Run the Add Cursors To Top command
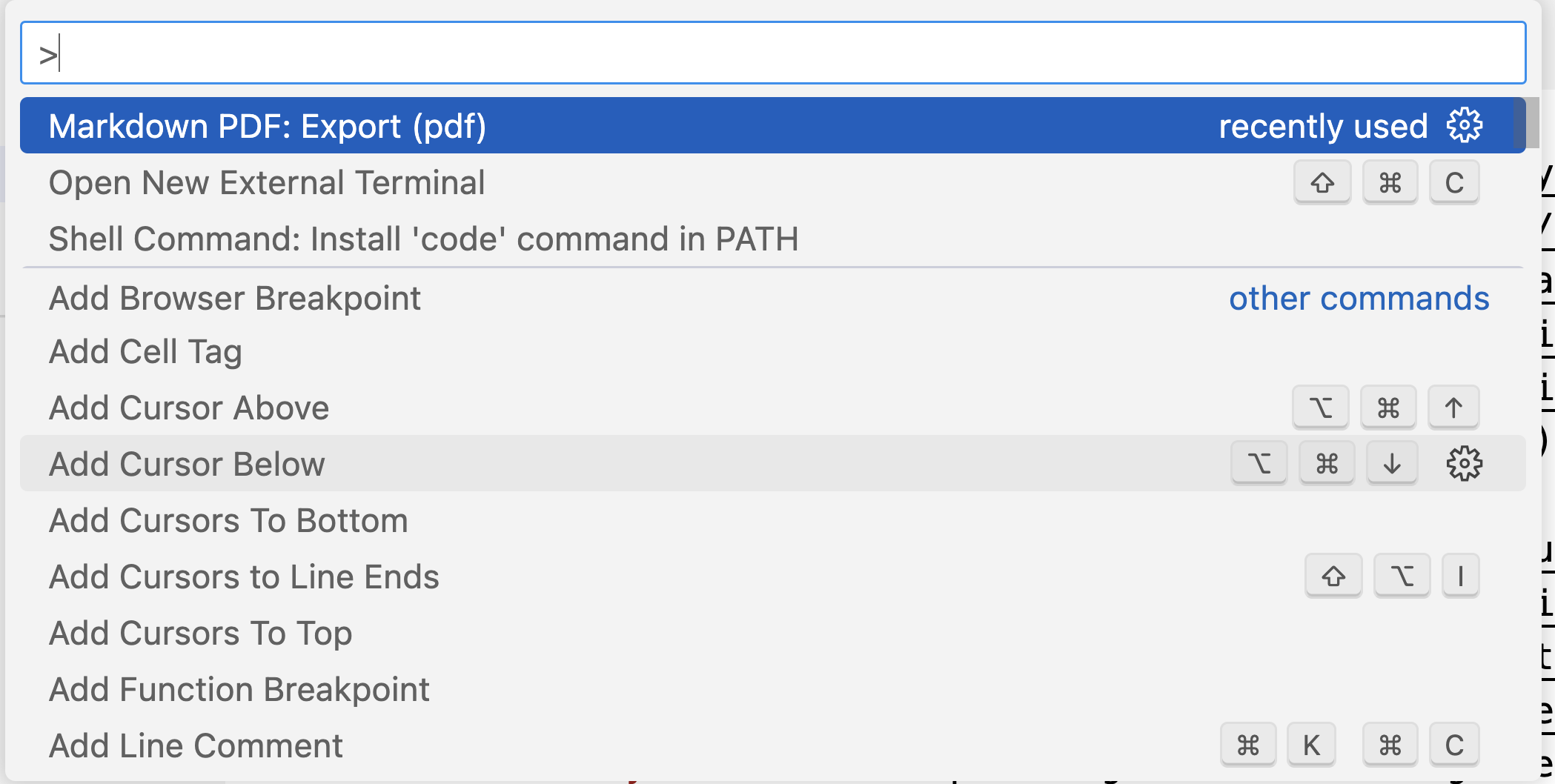Viewport: 1555px width, 784px height. coord(201,633)
